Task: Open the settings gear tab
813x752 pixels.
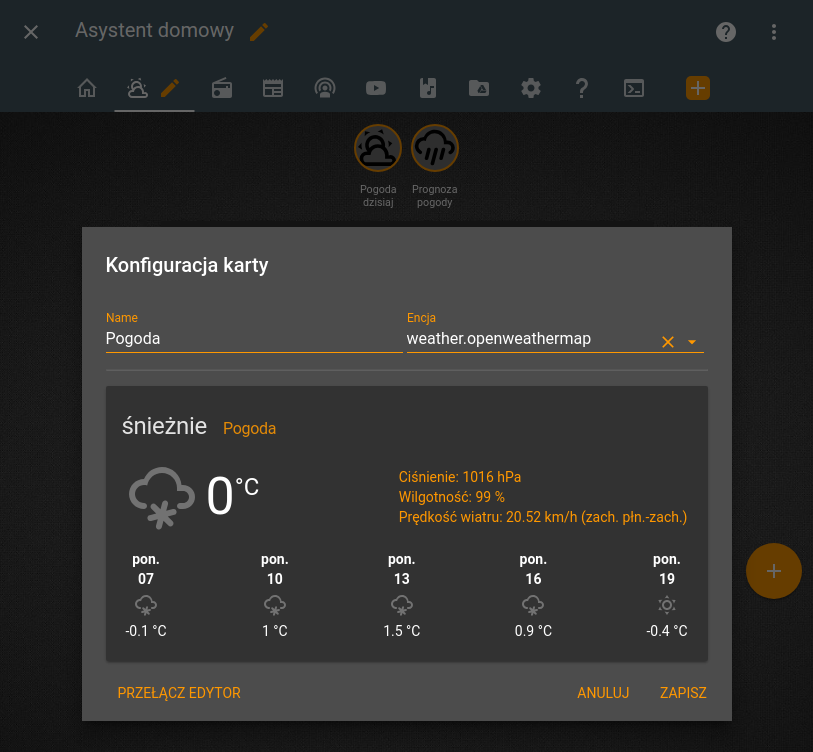Action: coord(531,88)
